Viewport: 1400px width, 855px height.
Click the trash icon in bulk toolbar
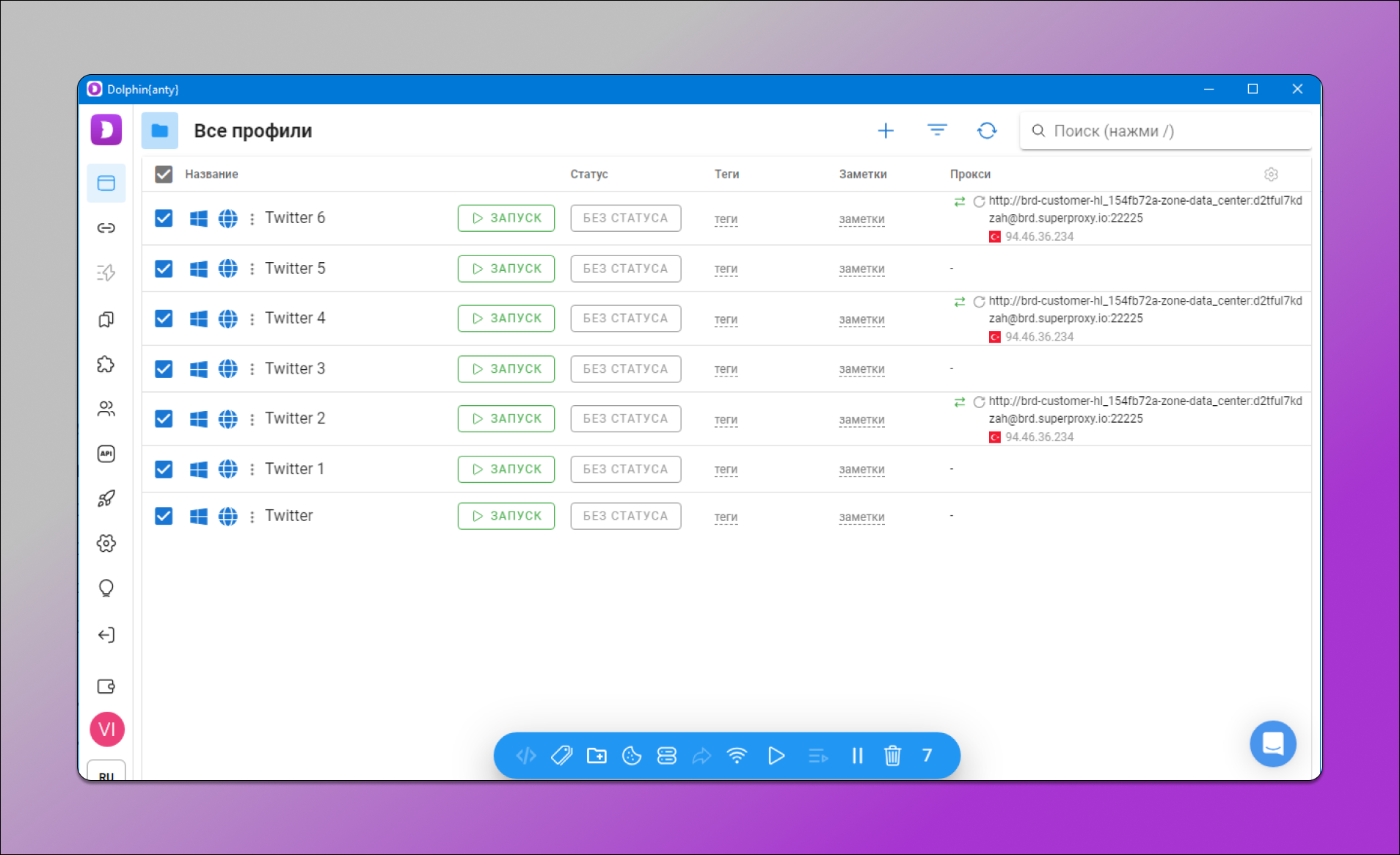pyautogui.click(x=892, y=755)
